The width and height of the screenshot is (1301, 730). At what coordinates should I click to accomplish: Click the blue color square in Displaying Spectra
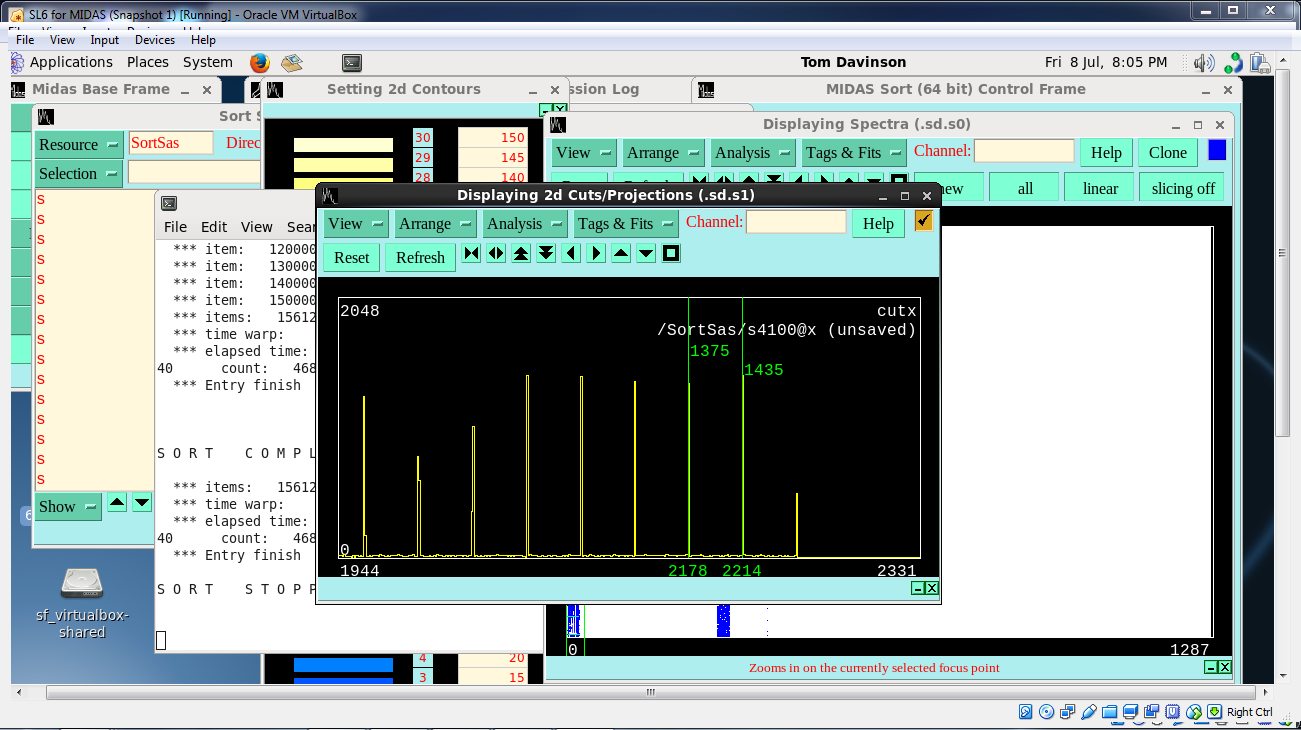[x=1217, y=150]
